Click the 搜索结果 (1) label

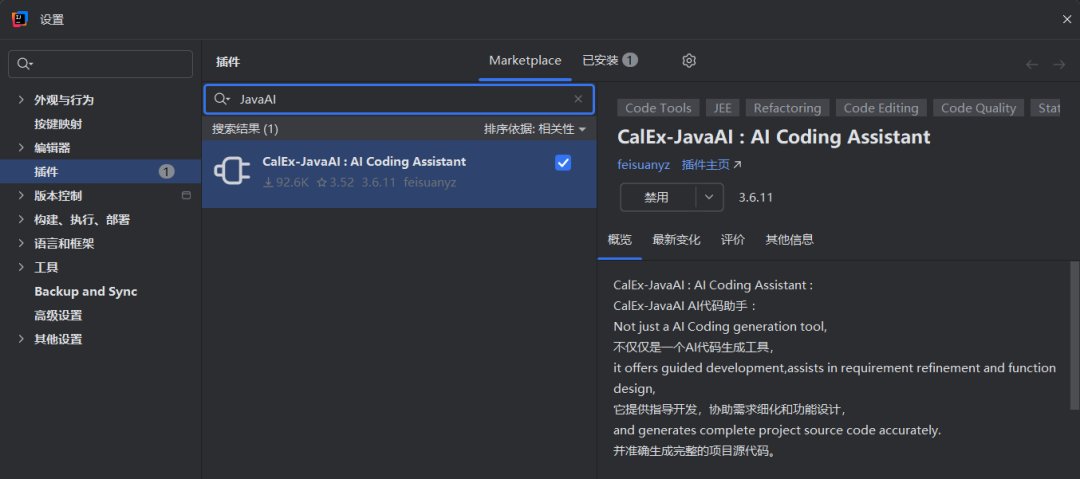(x=245, y=129)
